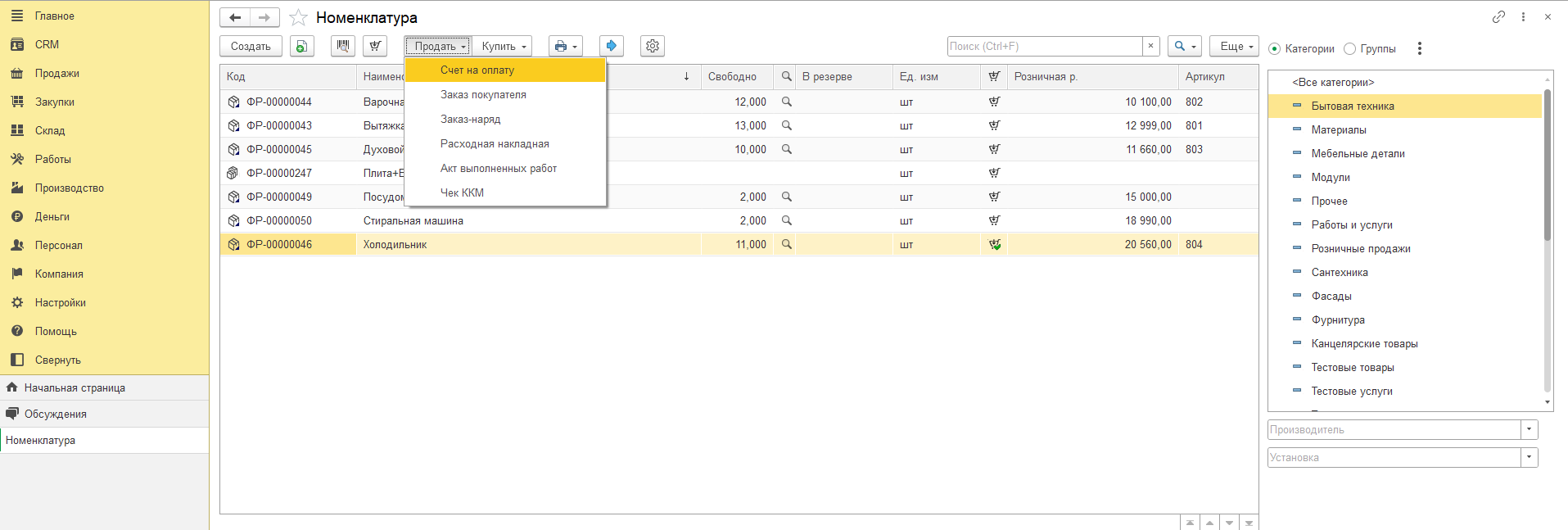Click the barcode search toolbar icon
The image size is (1568, 530).
tap(343, 46)
